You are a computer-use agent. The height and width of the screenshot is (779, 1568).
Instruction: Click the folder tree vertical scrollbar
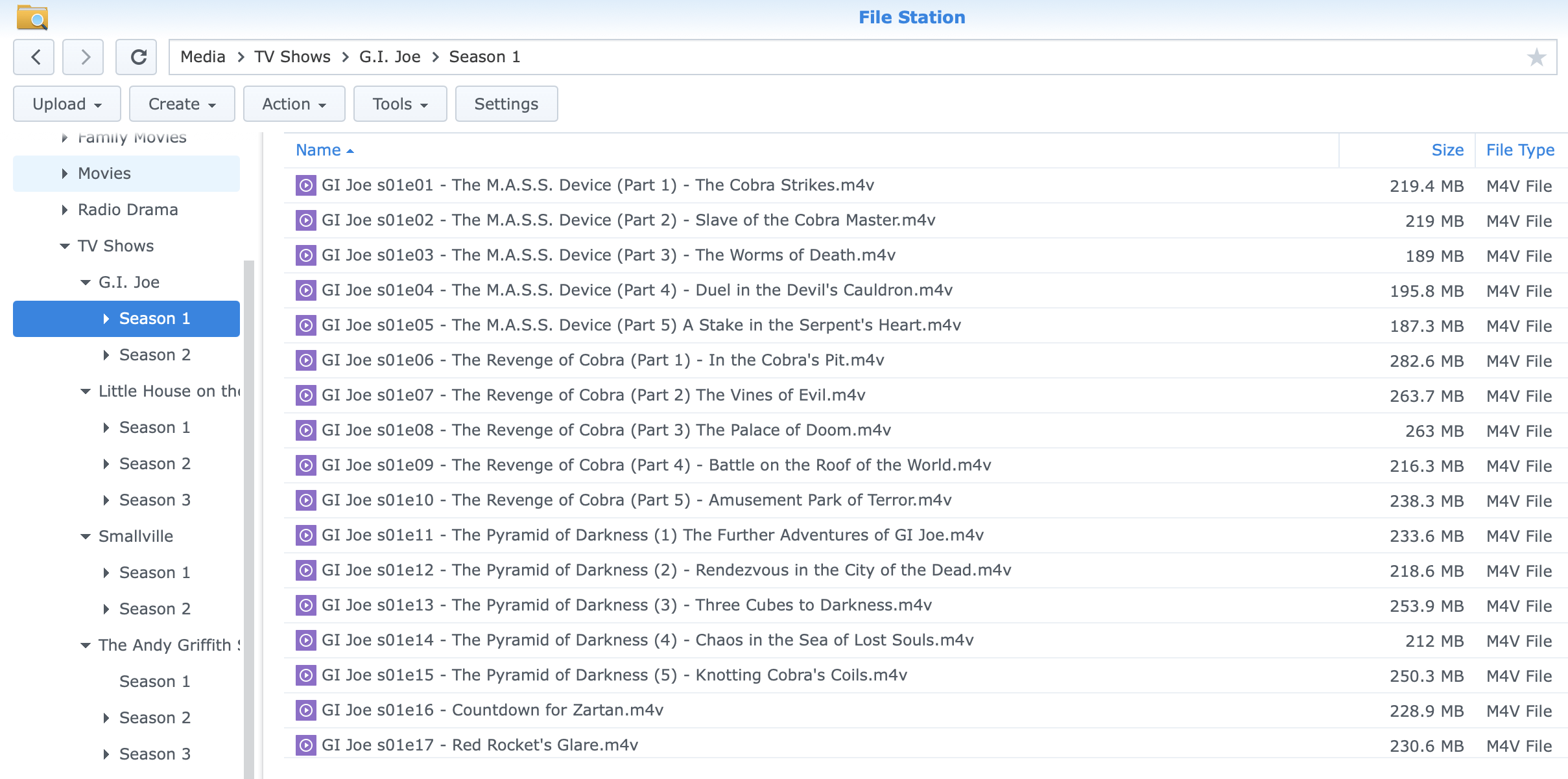pyautogui.click(x=248, y=518)
